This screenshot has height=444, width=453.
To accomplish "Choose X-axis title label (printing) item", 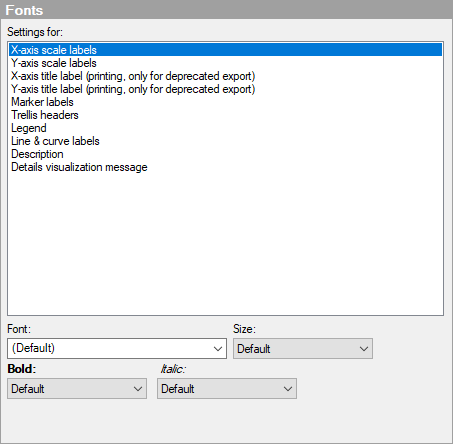I will pyautogui.click(x=226, y=76).
